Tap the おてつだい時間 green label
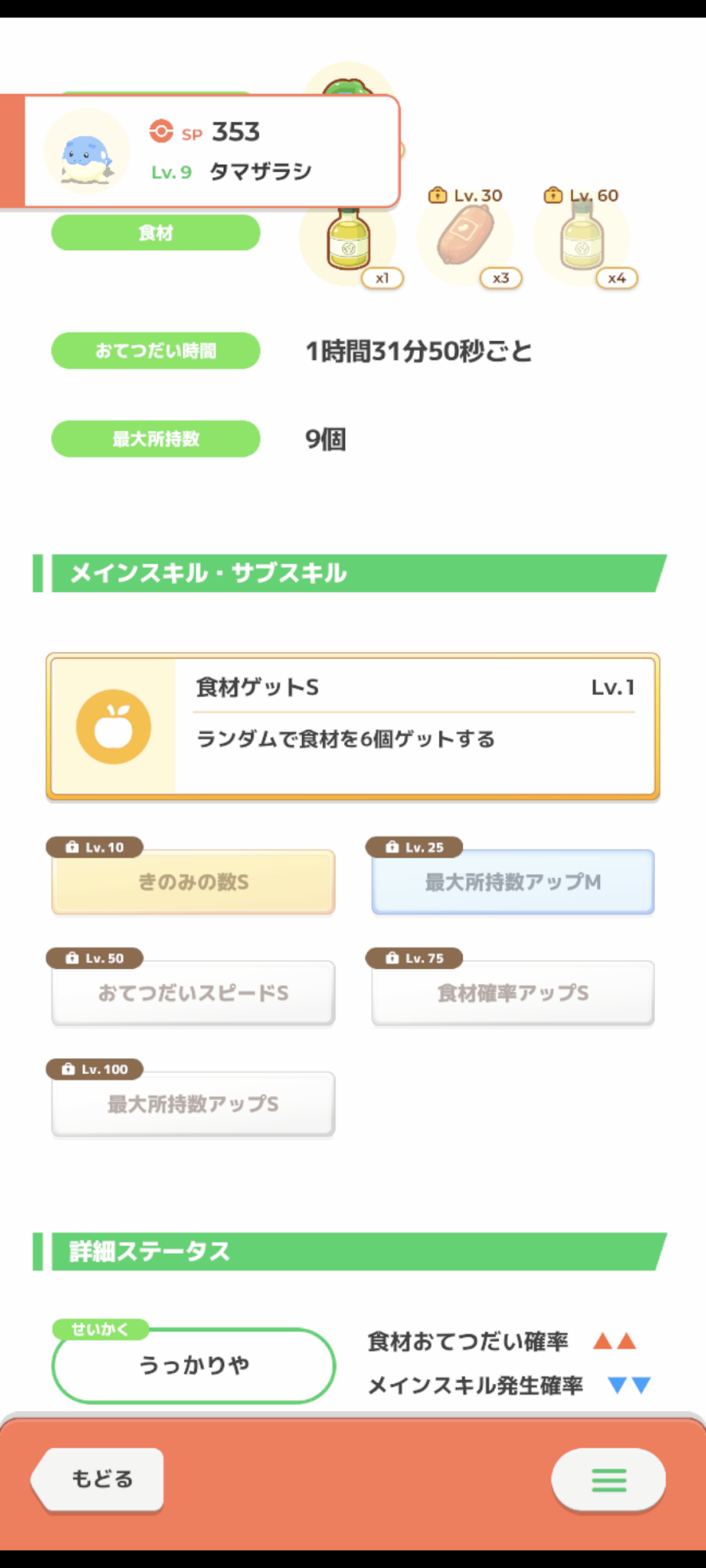 (x=155, y=350)
